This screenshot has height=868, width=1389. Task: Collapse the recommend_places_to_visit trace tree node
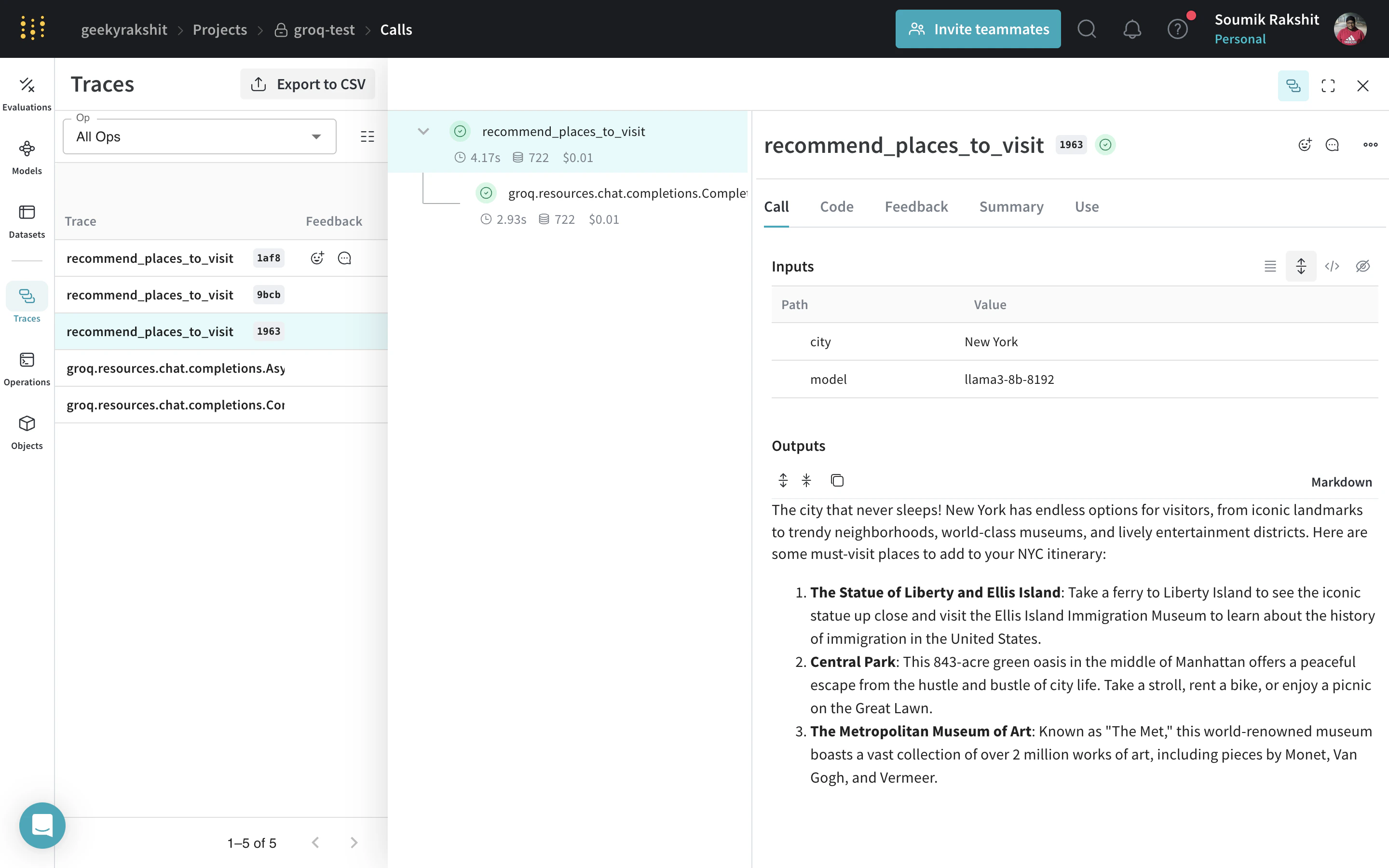423,132
